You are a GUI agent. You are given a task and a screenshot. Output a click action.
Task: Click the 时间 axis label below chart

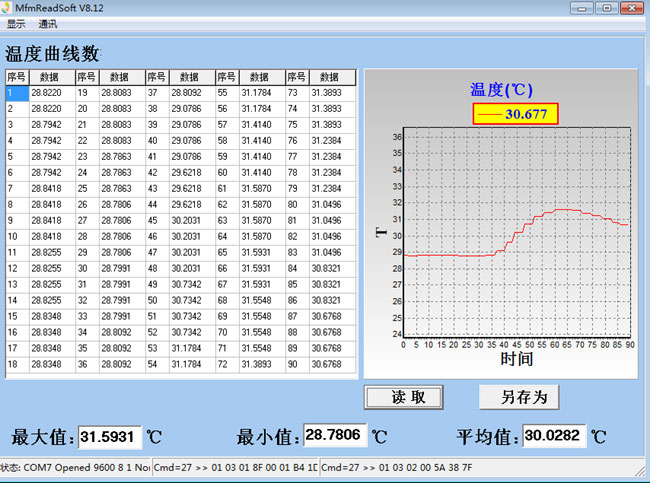[517, 359]
